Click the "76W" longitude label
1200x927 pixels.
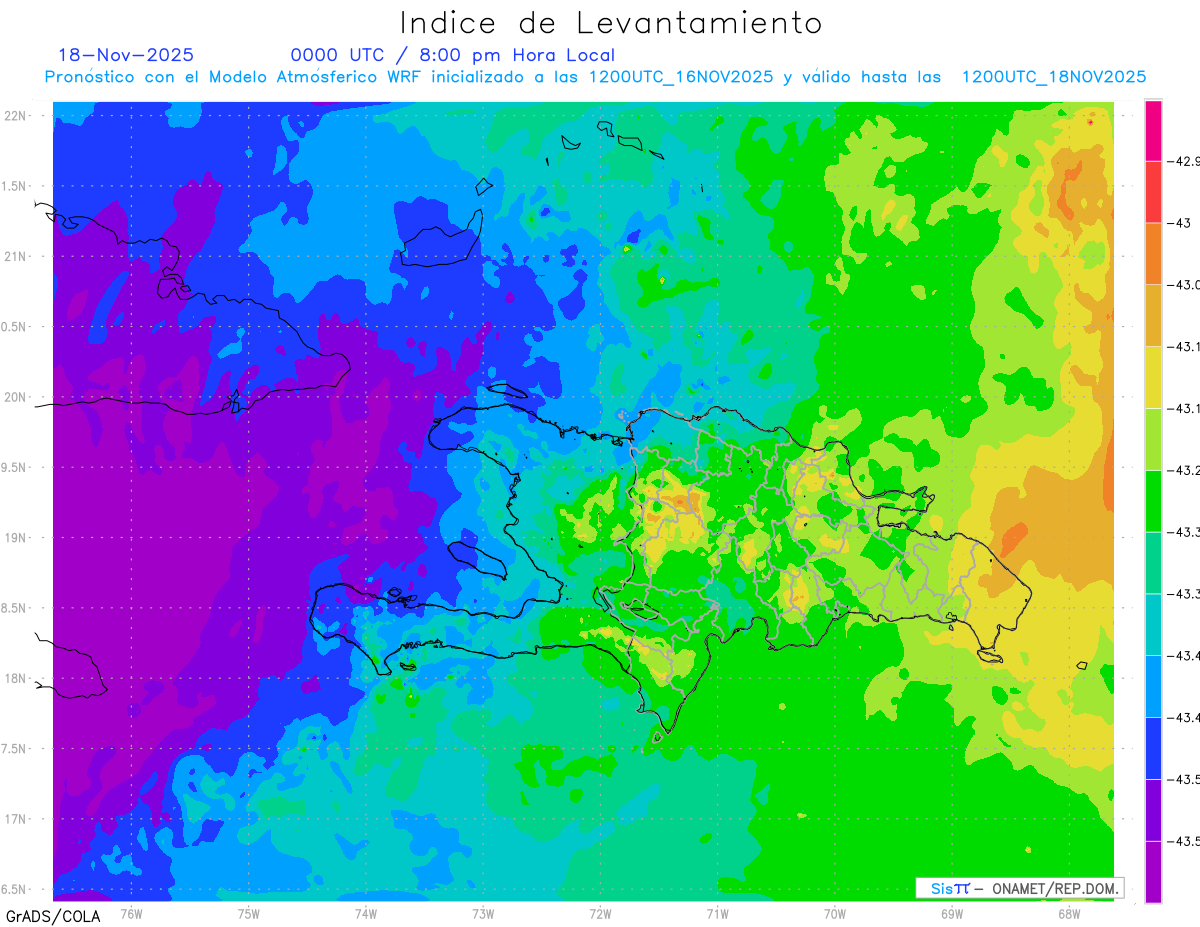point(131,913)
